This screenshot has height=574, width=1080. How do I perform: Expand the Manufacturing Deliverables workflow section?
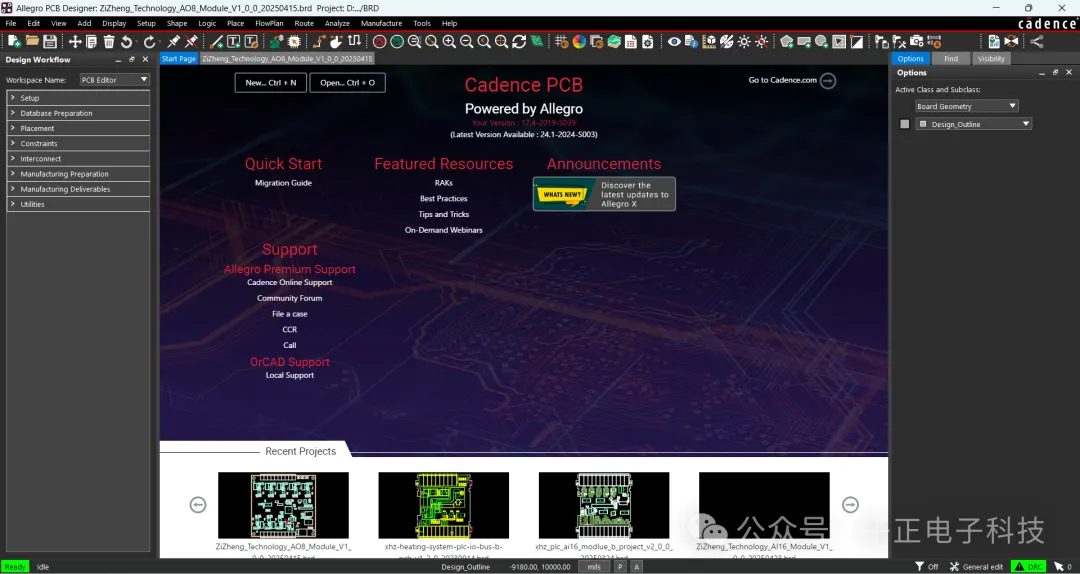(x=78, y=189)
